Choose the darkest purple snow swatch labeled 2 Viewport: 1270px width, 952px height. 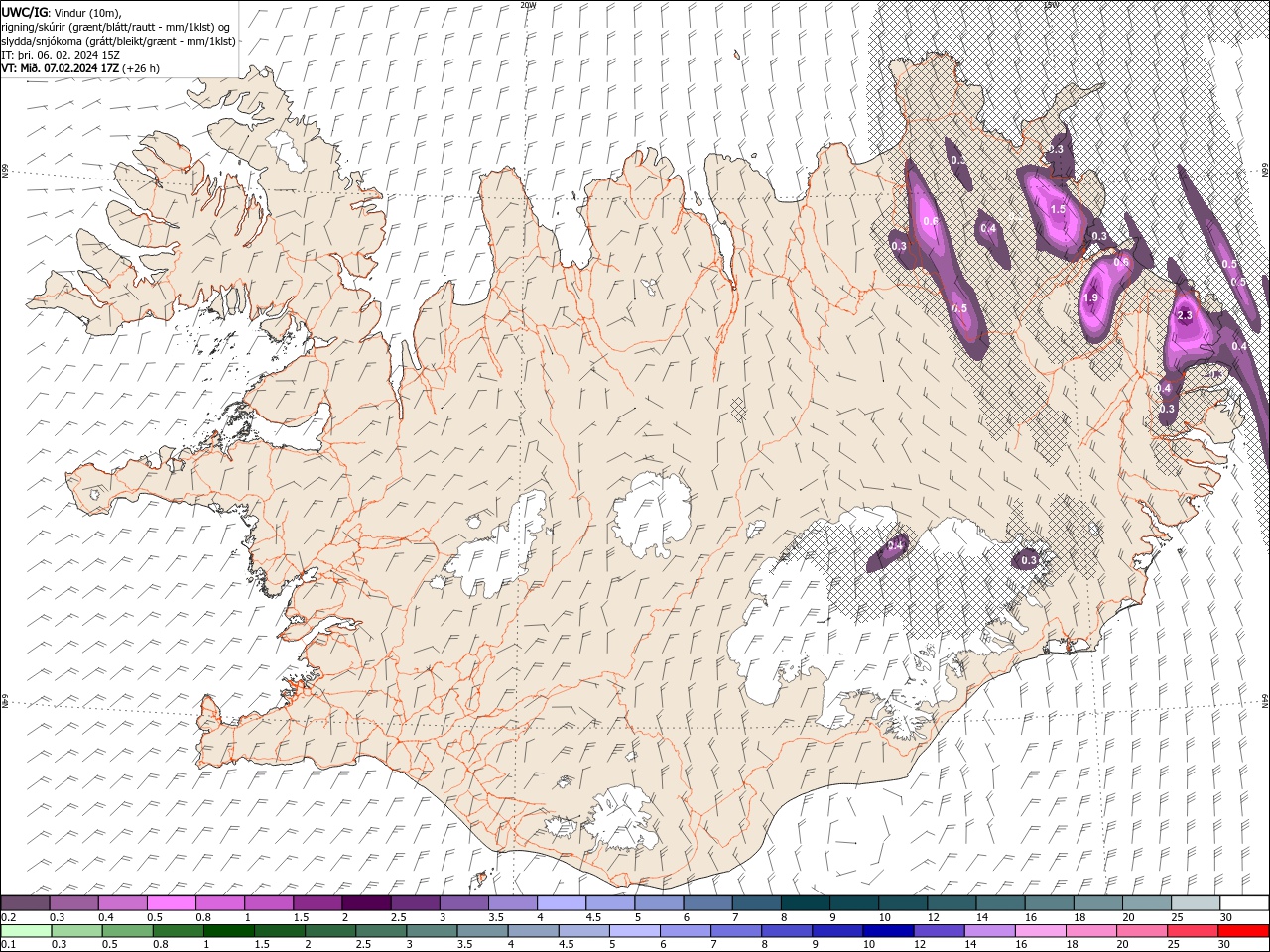(366, 903)
